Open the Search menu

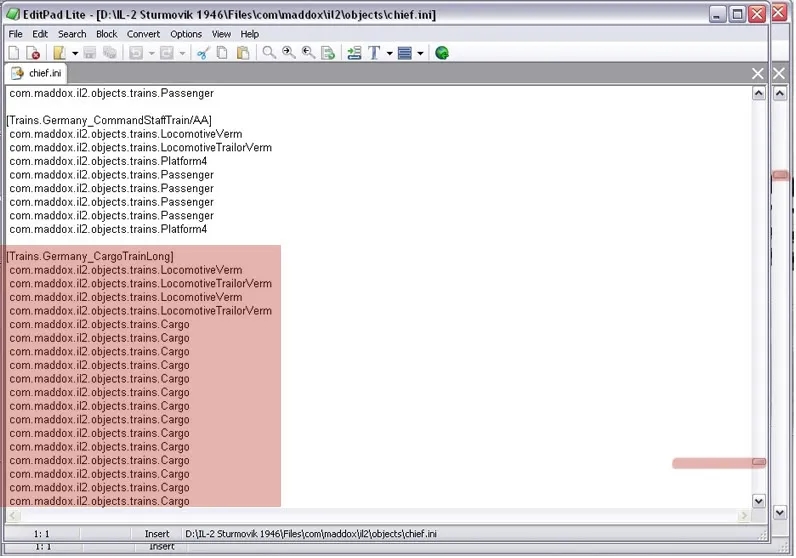coord(72,34)
